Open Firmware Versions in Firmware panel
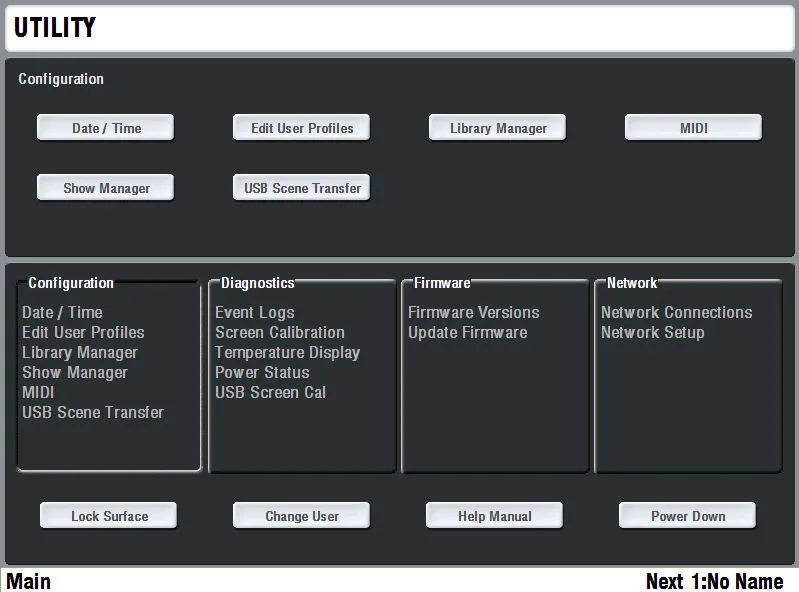Image resolution: width=799 pixels, height=592 pixels. (473, 312)
